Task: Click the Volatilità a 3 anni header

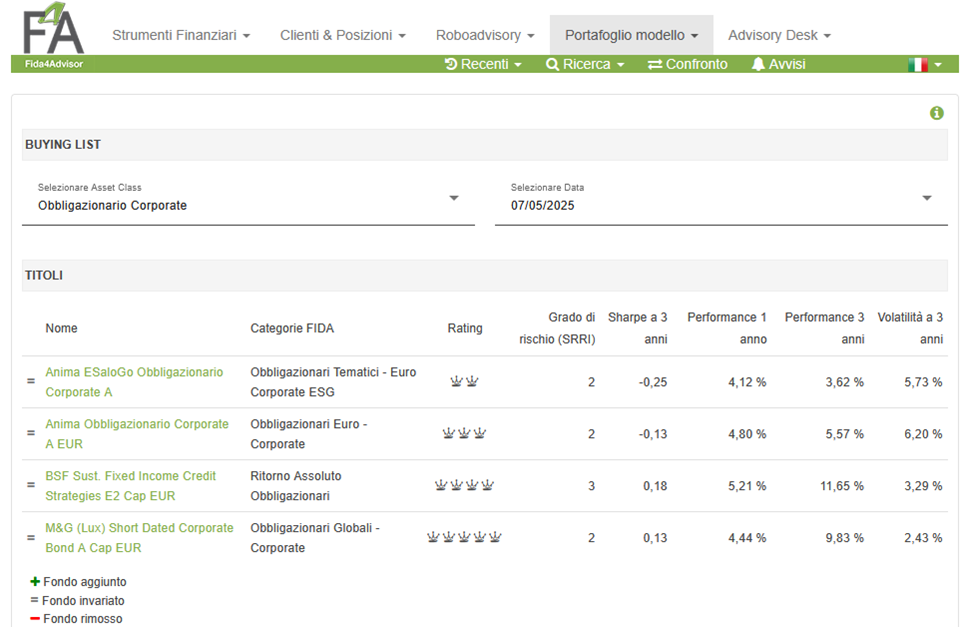Action: [x=910, y=328]
